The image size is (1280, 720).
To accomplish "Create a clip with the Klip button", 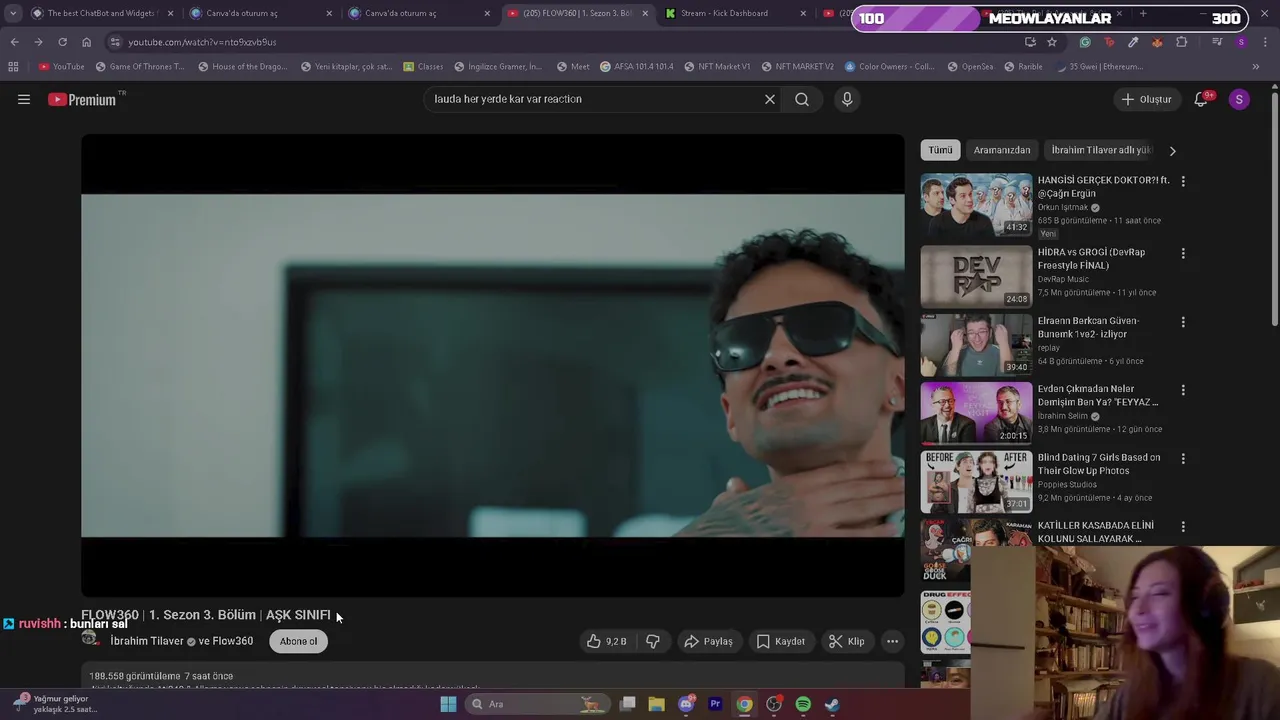I will 847,641.
